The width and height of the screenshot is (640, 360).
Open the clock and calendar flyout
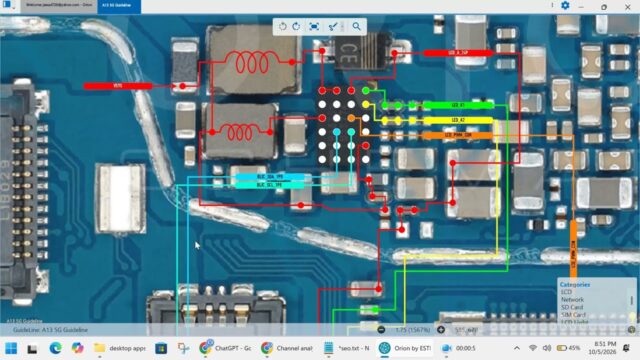602,348
